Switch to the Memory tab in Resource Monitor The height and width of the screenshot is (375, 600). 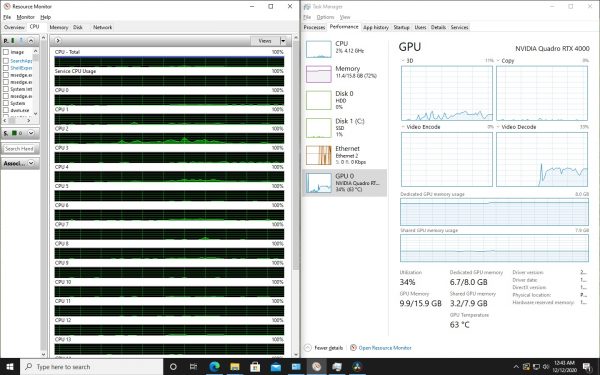coord(59,27)
